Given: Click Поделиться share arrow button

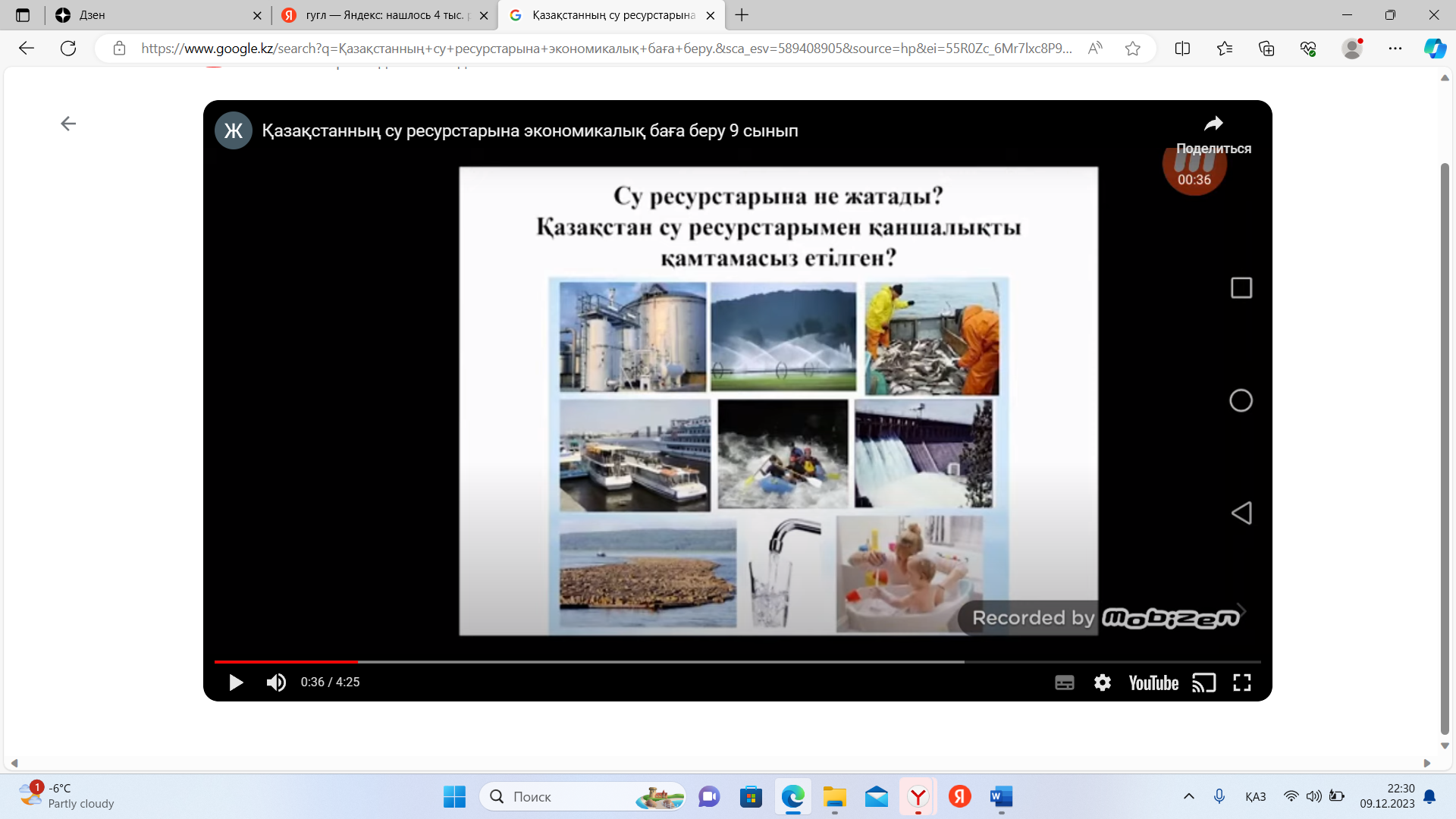Looking at the screenshot, I should [1213, 124].
